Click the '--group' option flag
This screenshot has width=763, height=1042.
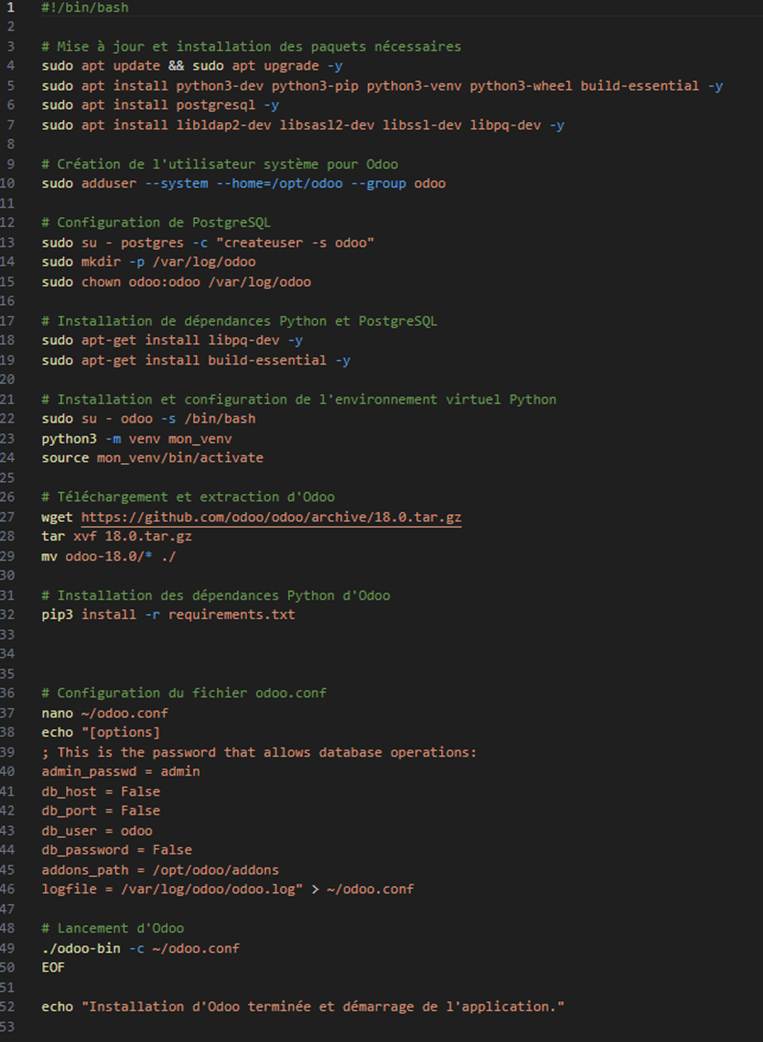point(378,183)
